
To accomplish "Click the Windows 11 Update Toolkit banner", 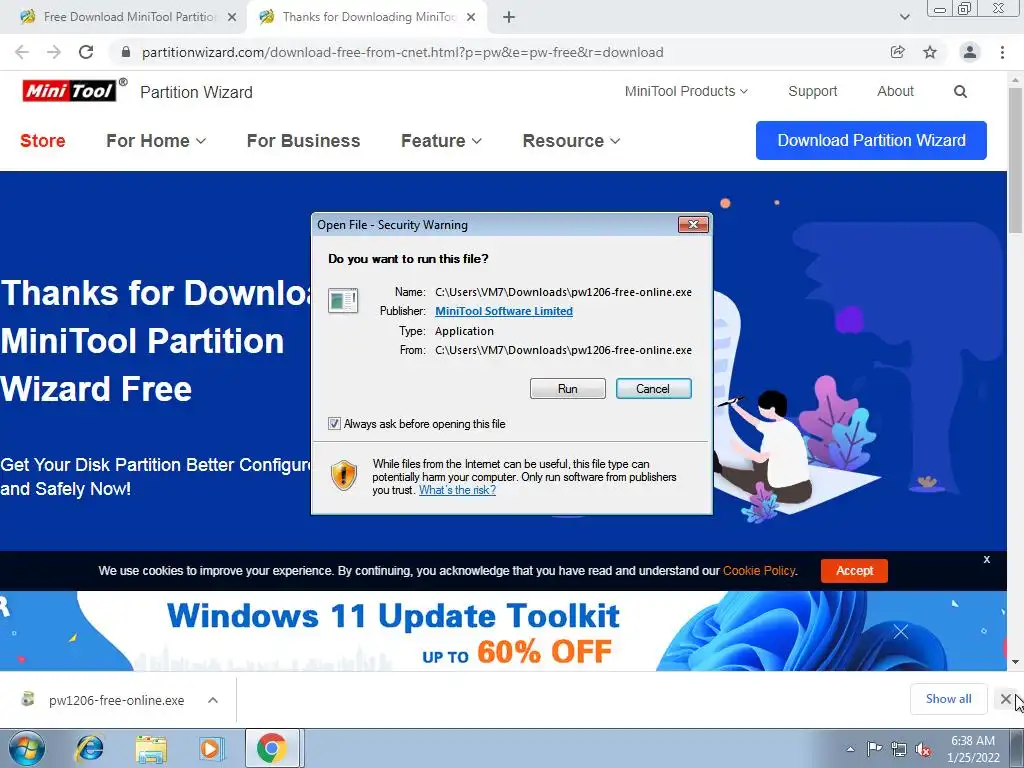I will (x=503, y=632).
